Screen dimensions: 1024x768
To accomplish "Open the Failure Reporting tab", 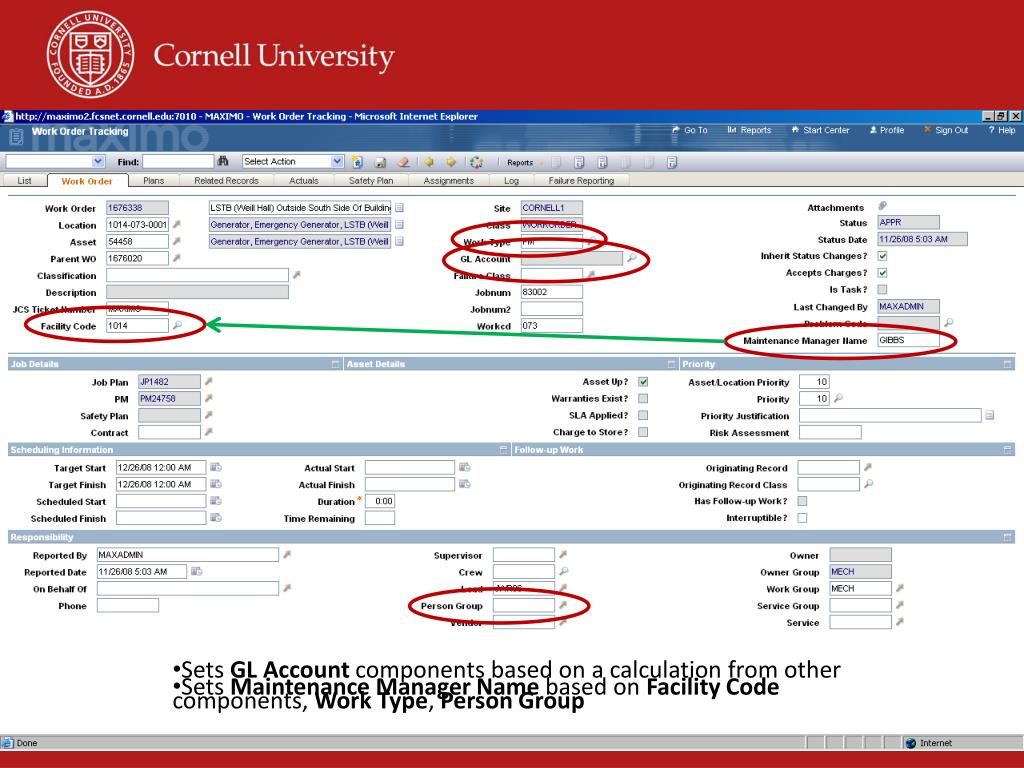I will click(581, 181).
